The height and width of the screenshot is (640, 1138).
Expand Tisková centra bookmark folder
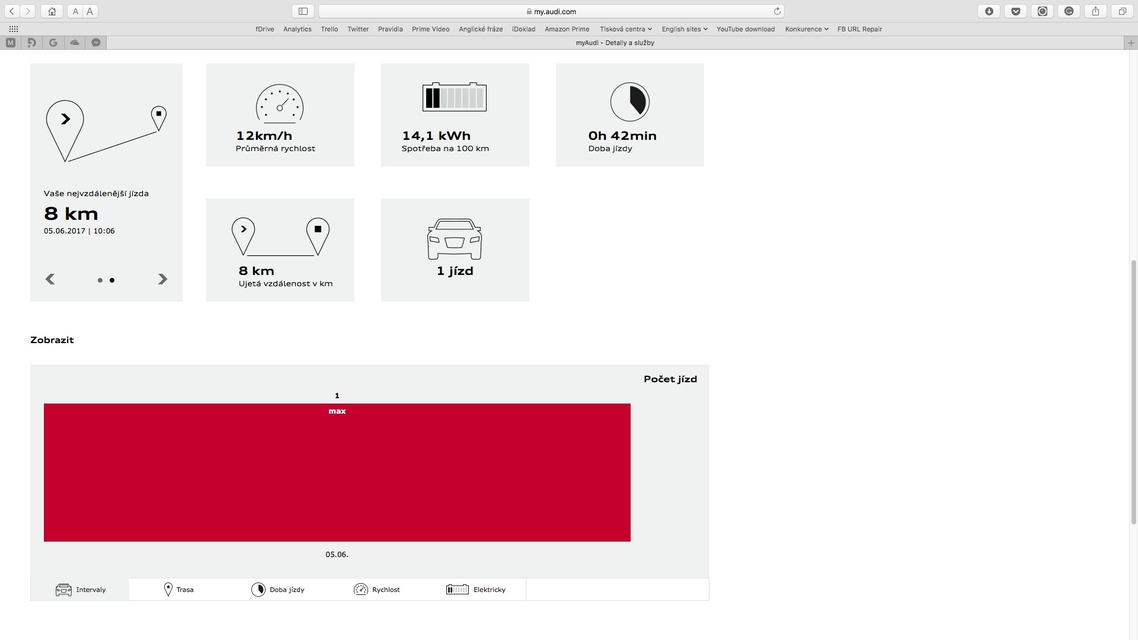tap(625, 29)
